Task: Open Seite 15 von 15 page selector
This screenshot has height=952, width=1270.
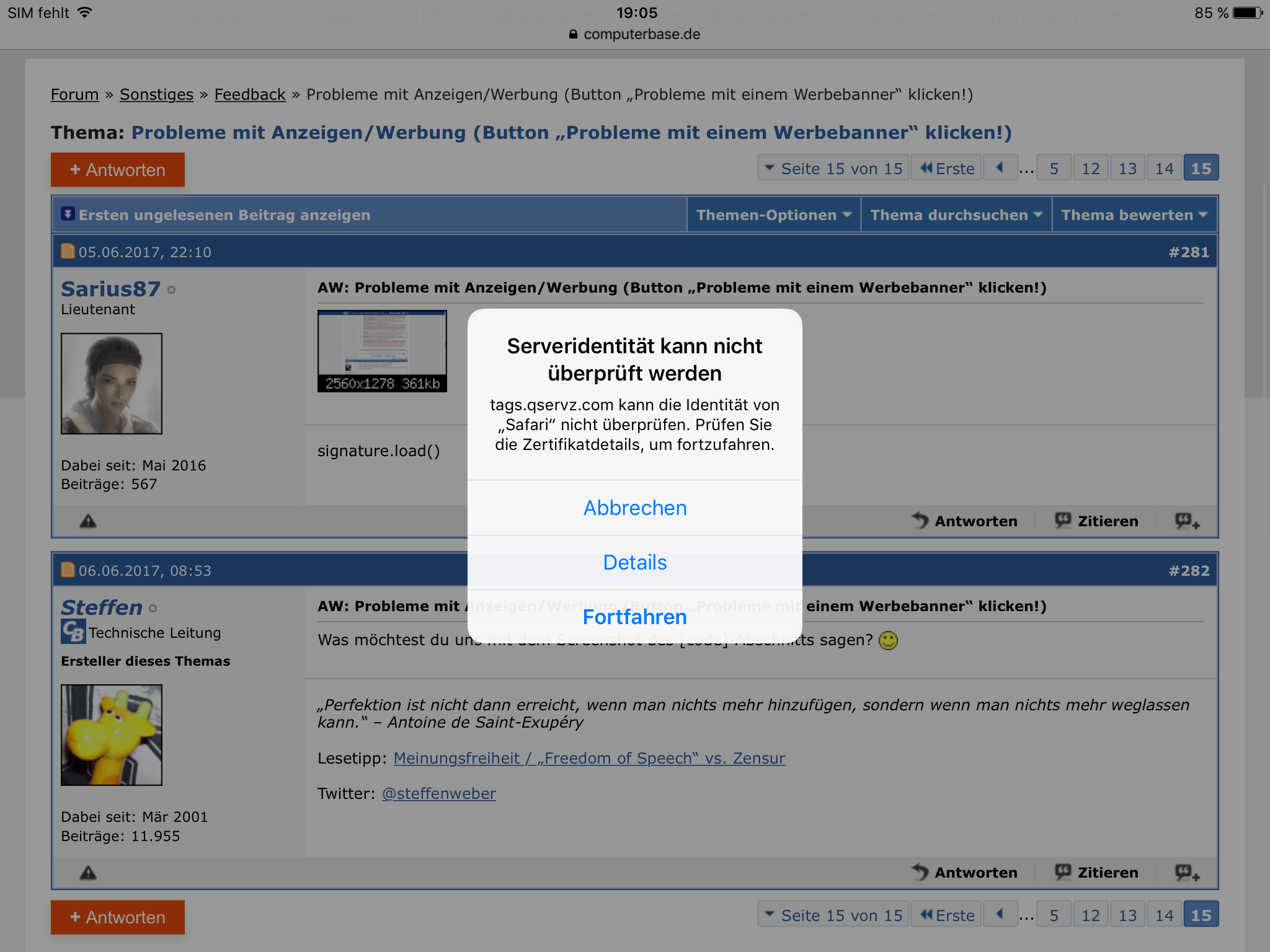Action: click(833, 169)
